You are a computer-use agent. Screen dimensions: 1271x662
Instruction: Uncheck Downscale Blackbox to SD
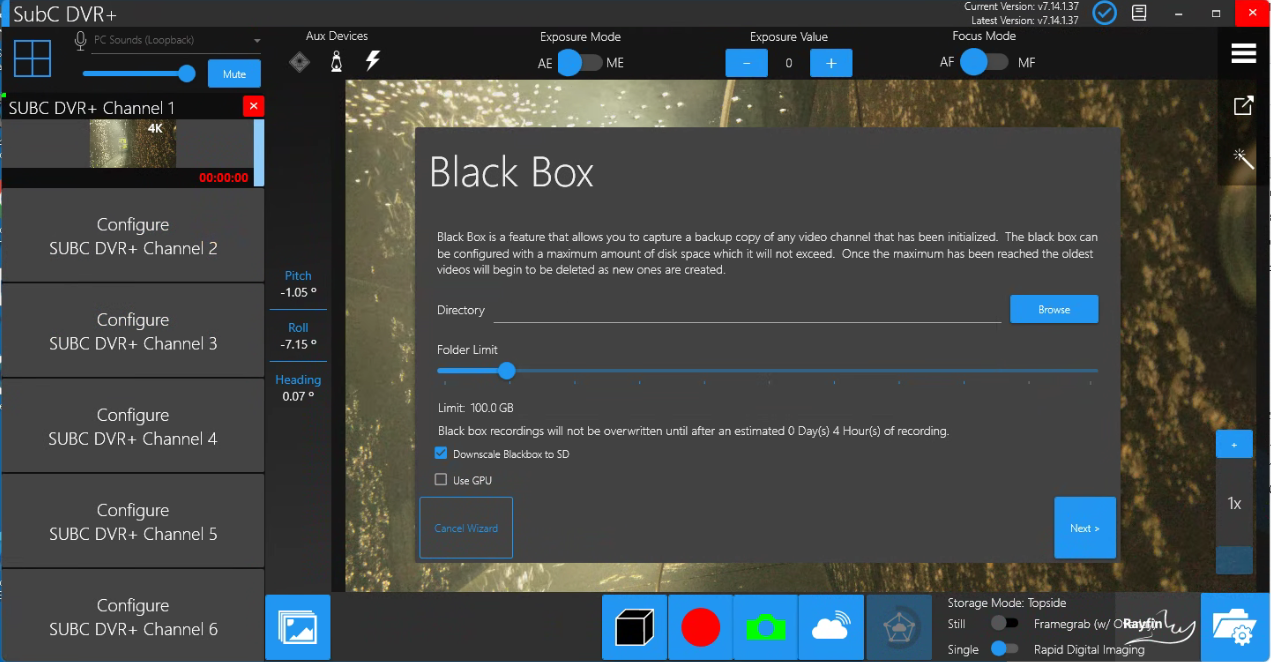pos(441,454)
